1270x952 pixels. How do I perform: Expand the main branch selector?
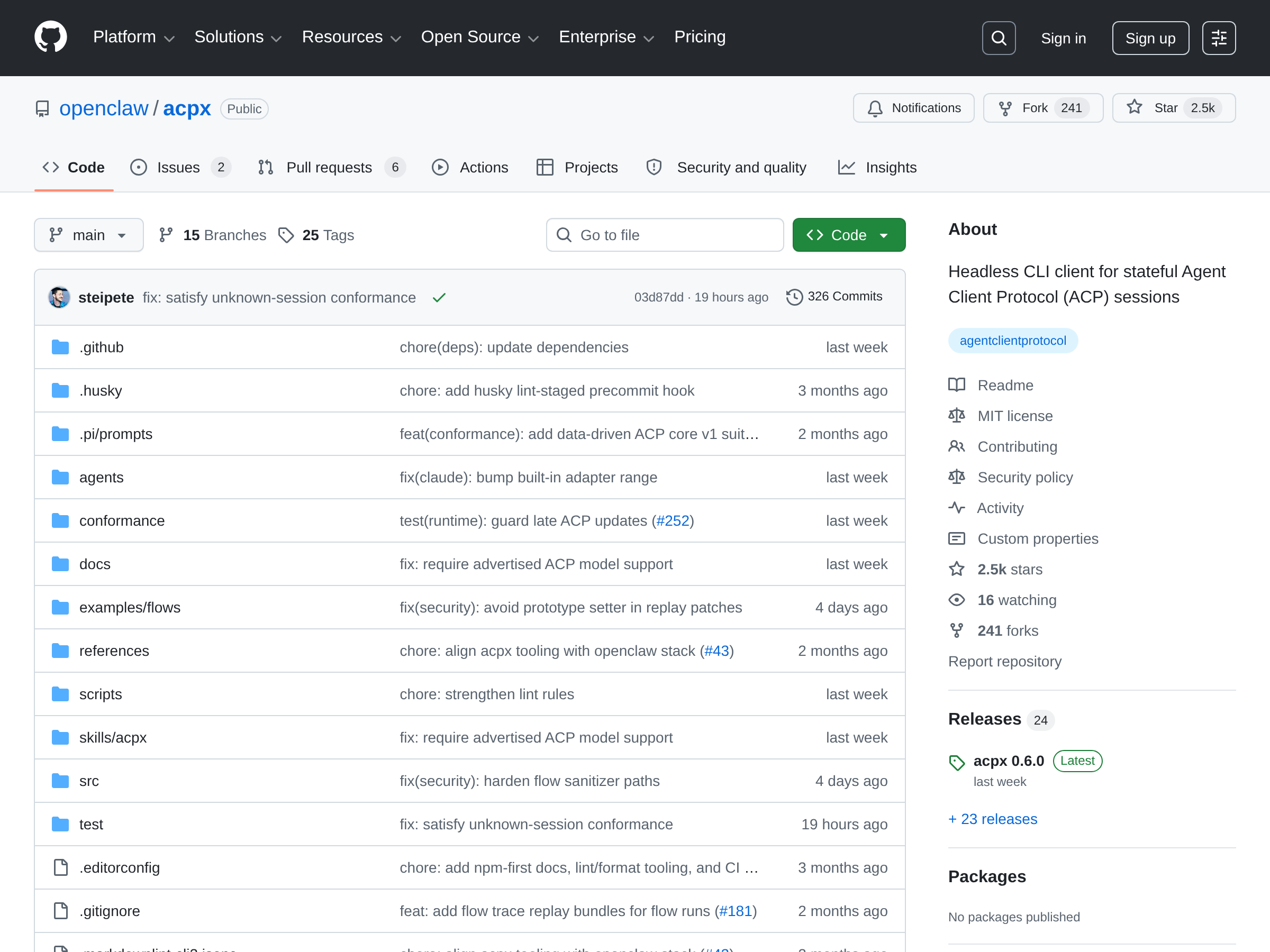tap(88, 235)
